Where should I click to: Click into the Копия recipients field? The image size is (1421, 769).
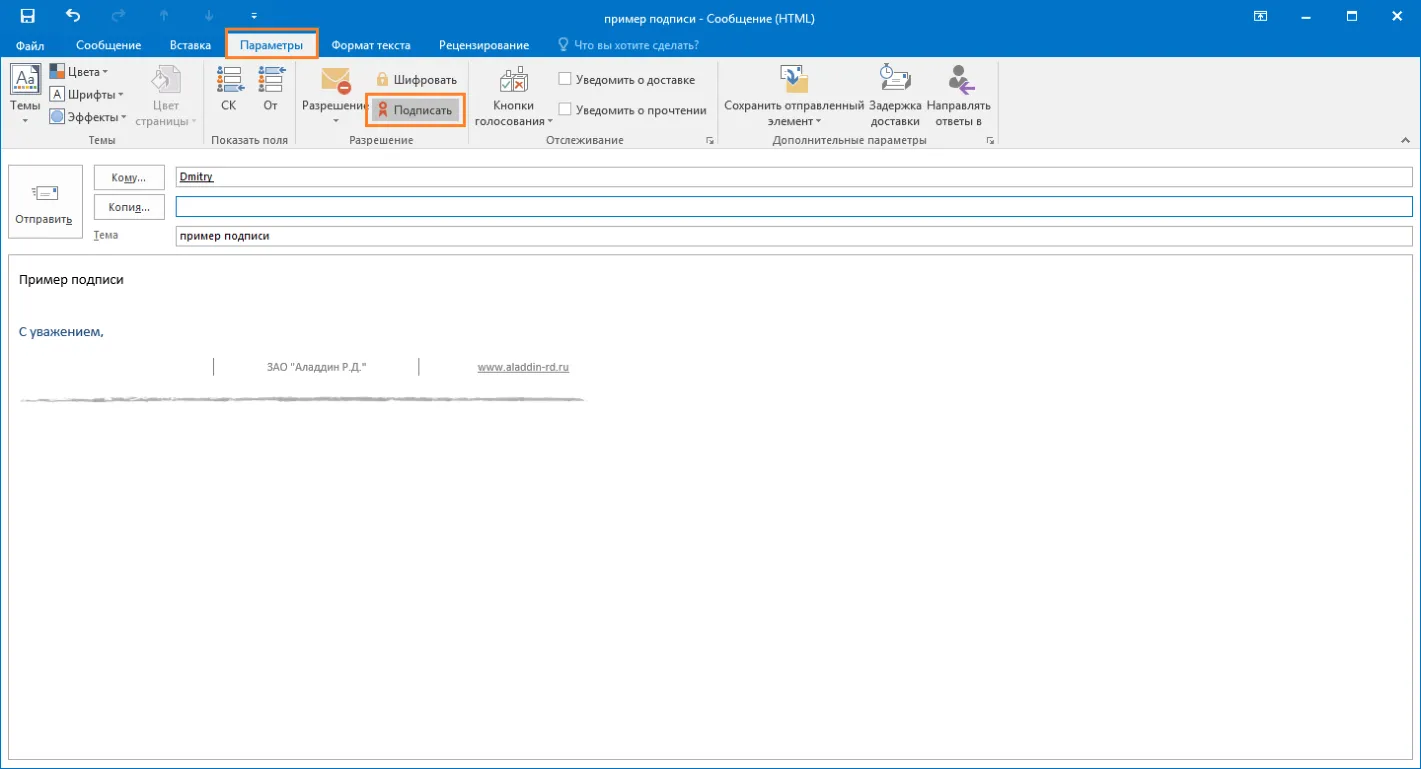pos(794,206)
